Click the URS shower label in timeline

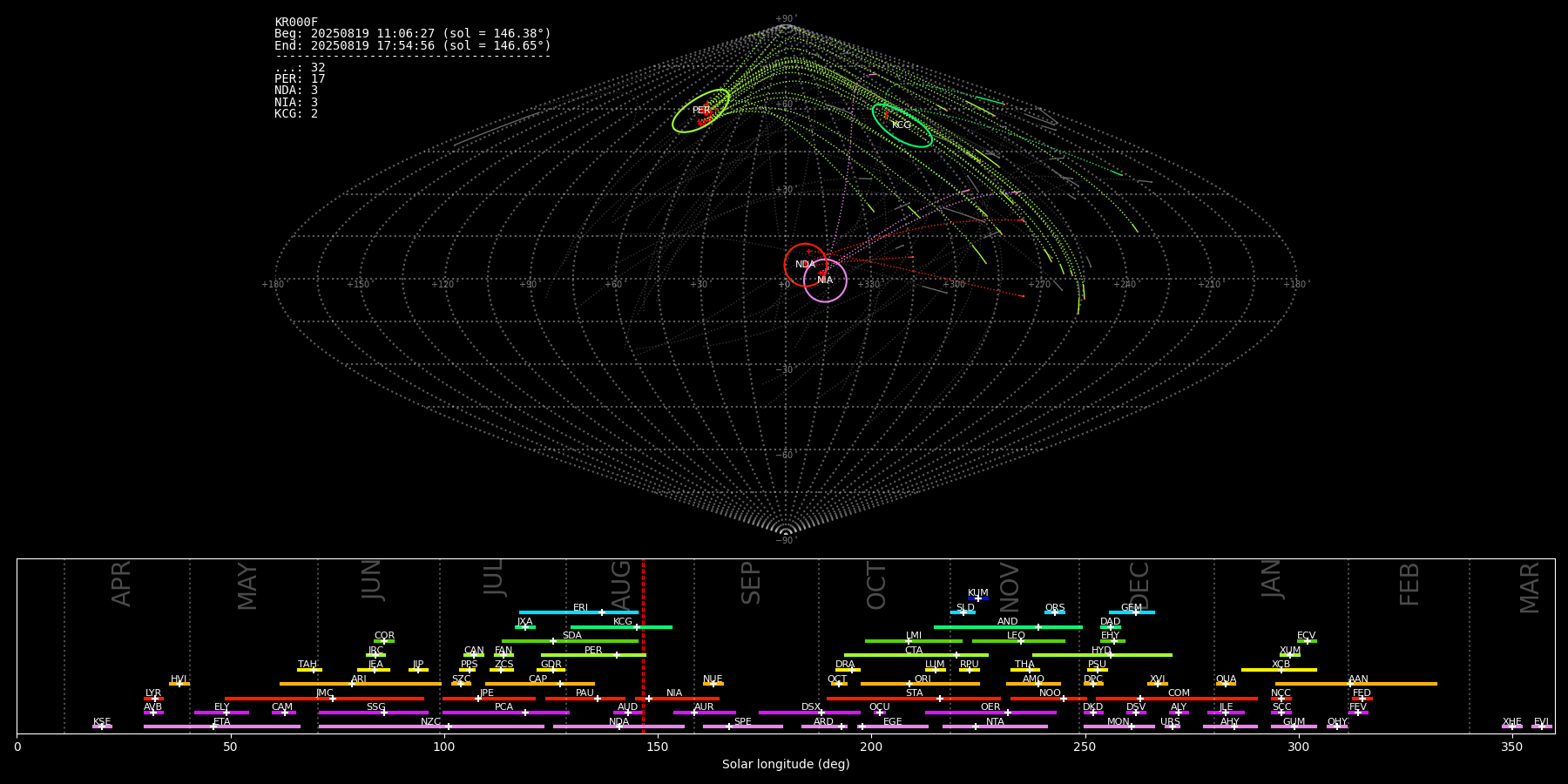1170,722
